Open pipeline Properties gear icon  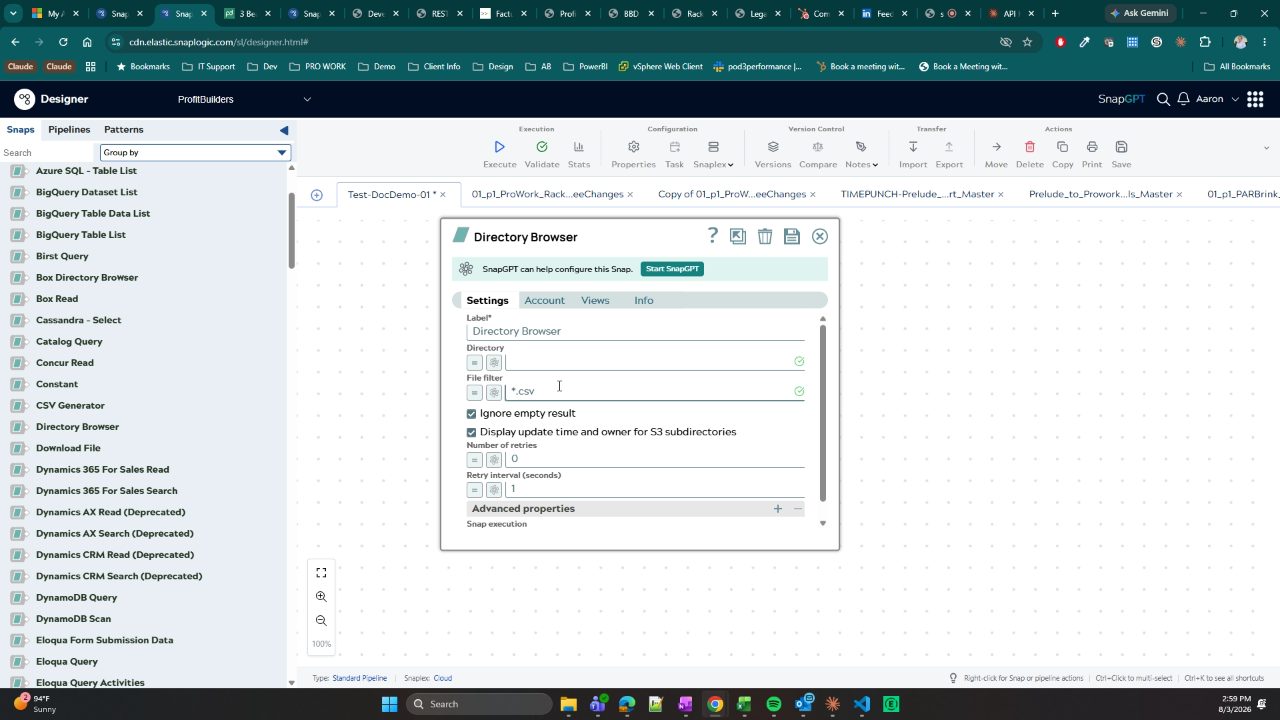click(x=633, y=147)
